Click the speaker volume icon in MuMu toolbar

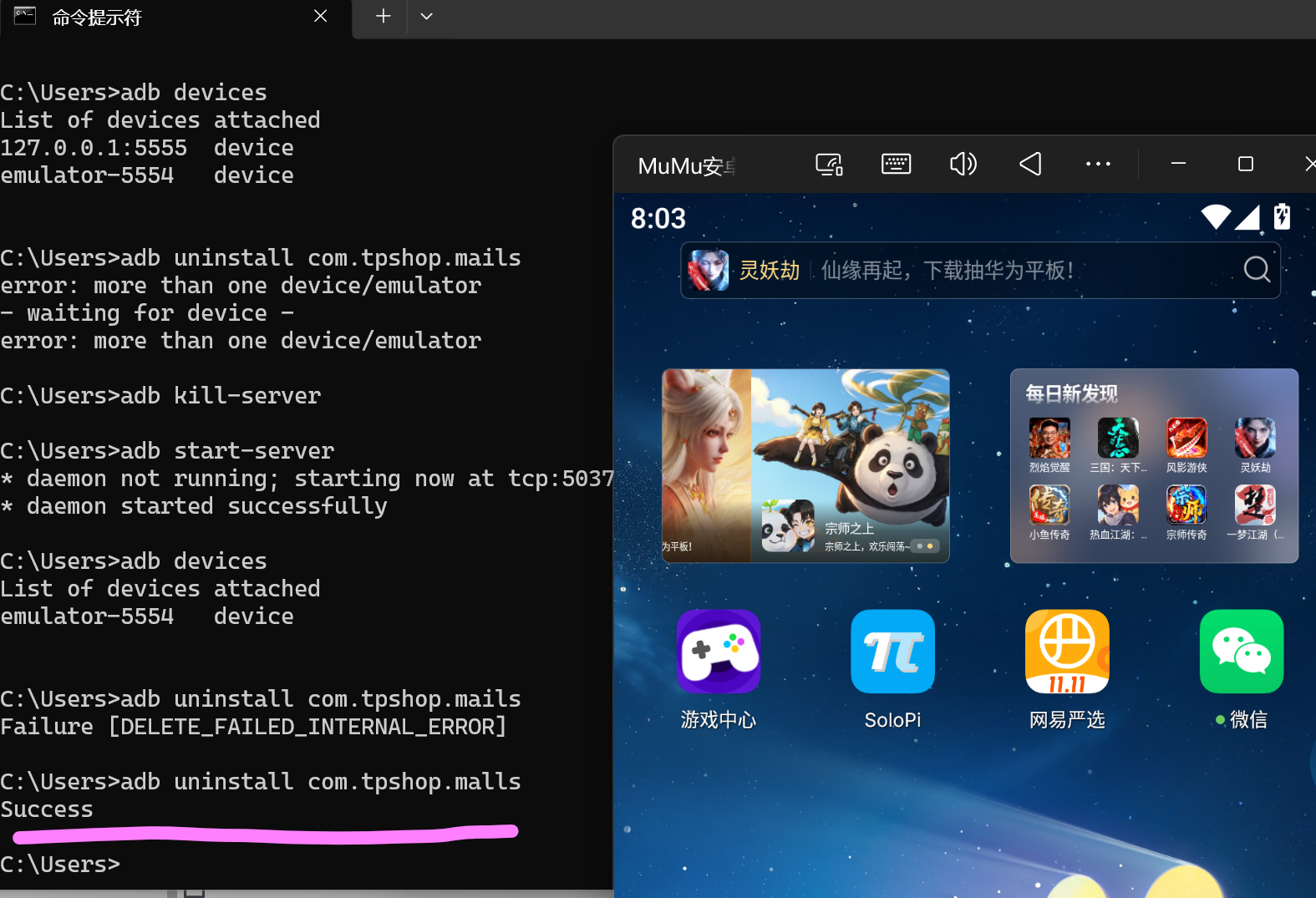coord(963,164)
